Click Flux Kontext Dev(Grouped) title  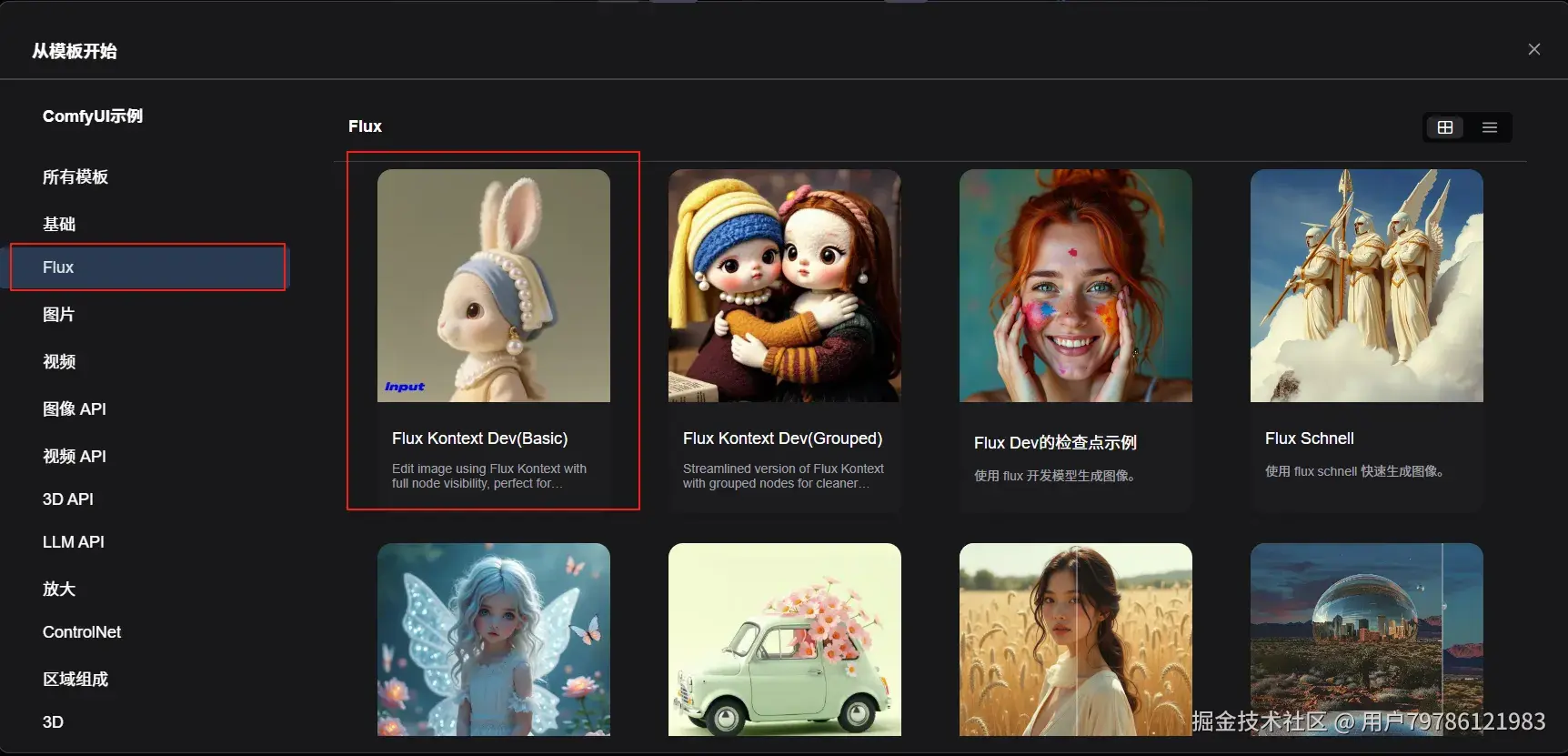pyautogui.click(x=783, y=438)
